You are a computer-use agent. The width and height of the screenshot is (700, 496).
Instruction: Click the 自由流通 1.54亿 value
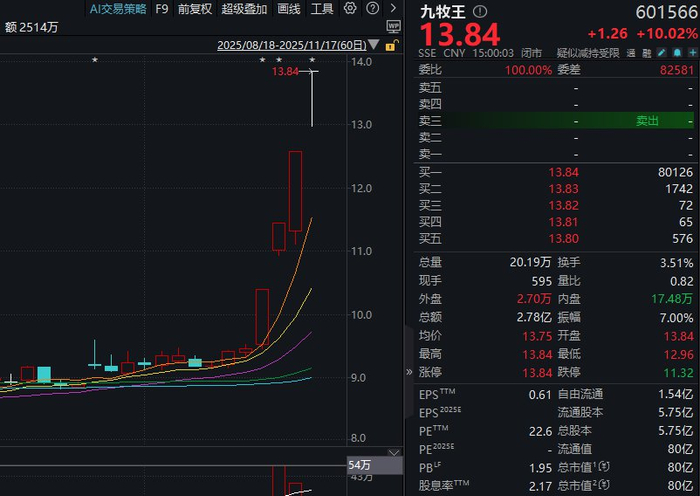(675, 394)
